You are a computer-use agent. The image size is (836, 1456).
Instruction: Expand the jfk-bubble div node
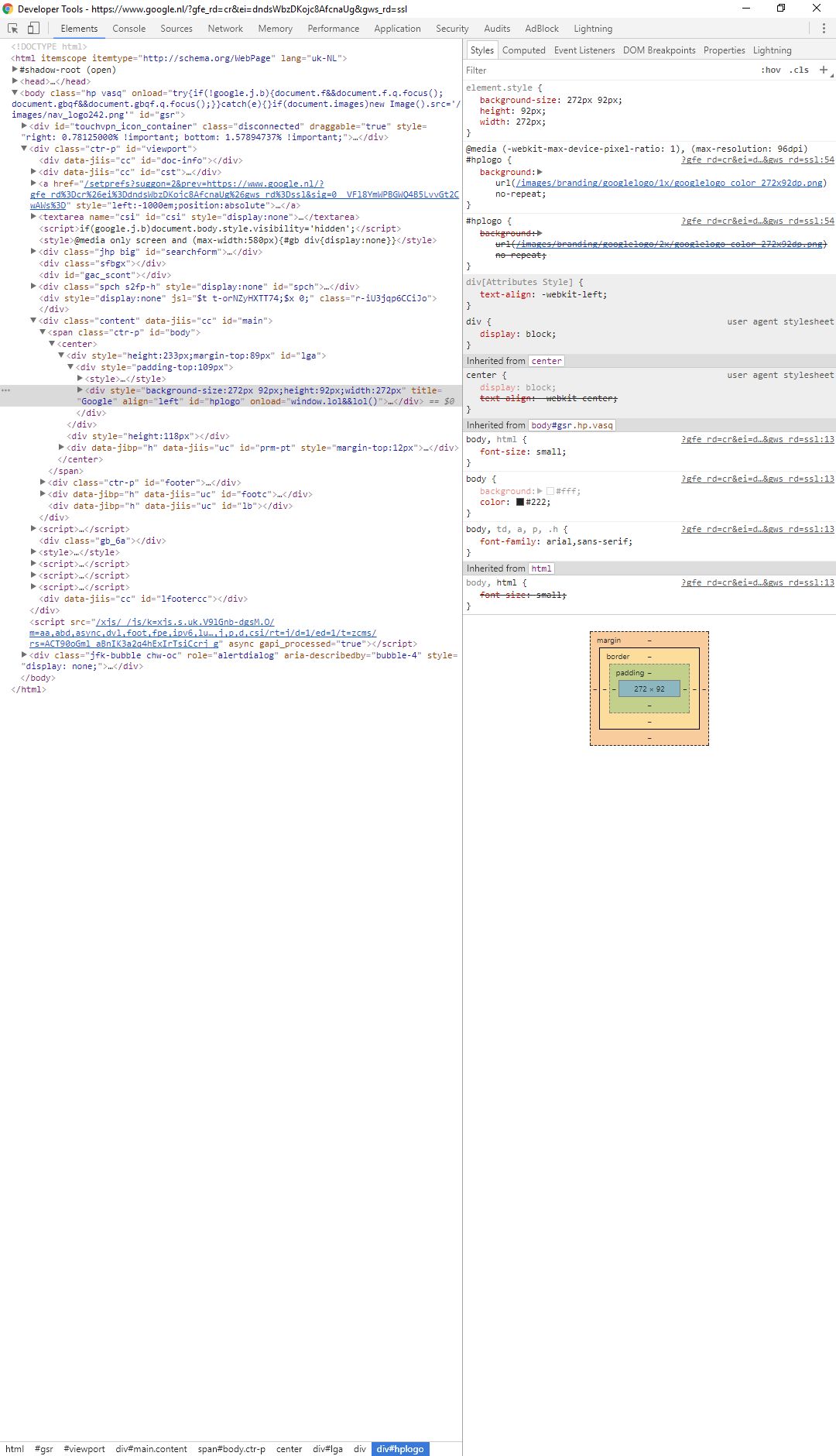point(24,655)
